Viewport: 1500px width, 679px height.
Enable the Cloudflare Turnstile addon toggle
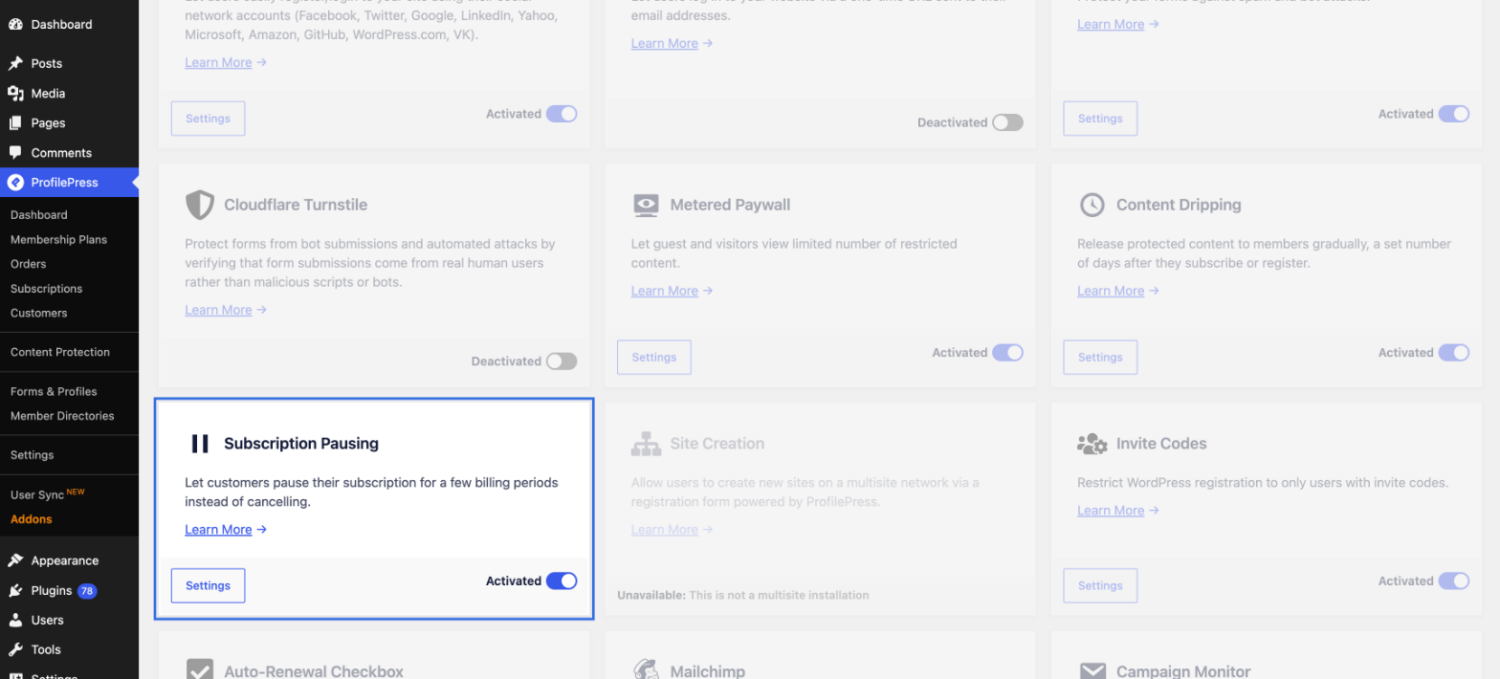pyautogui.click(x=561, y=361)
